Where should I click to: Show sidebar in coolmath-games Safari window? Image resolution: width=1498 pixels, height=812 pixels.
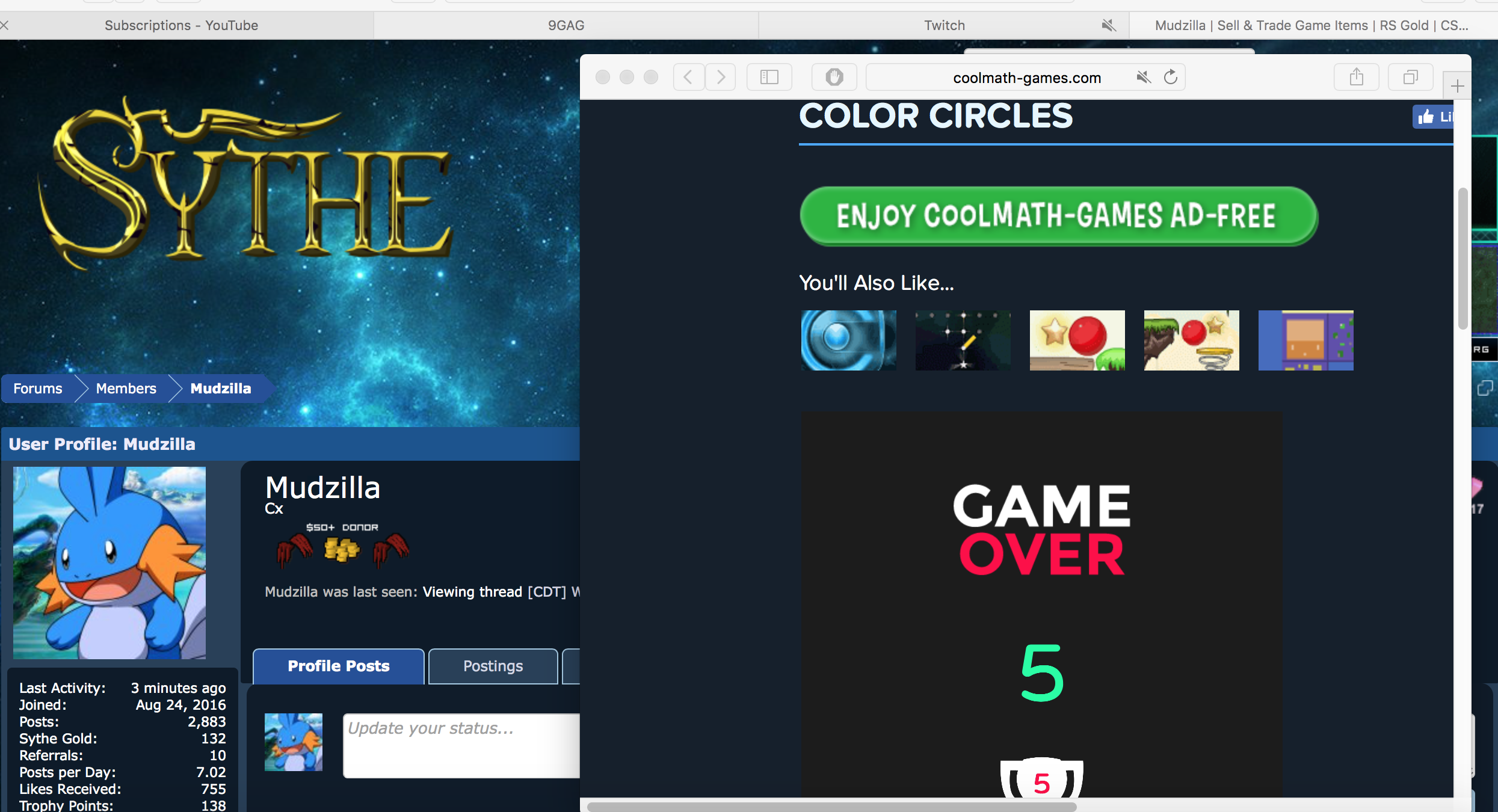[x=769, y=77]
